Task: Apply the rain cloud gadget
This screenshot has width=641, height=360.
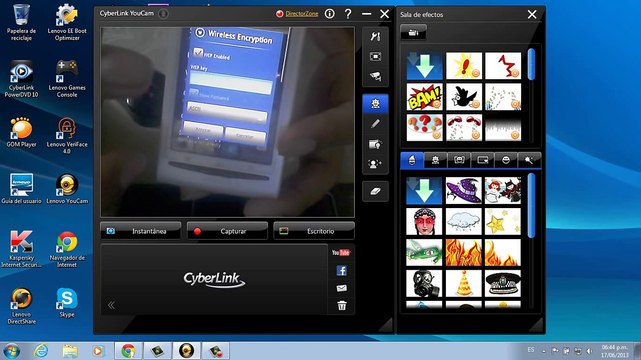Action: [464, 221]
